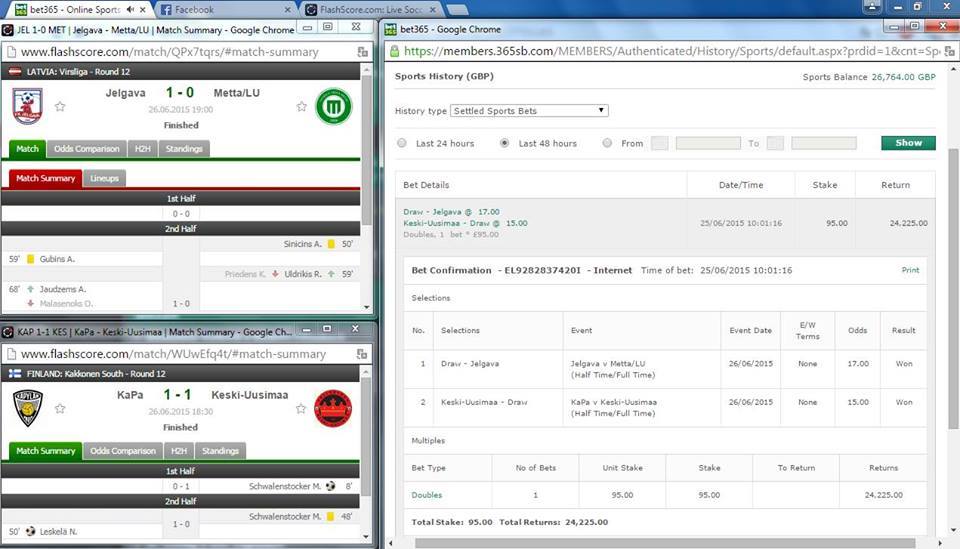
Task: Select Match Summary sub-tab in Jelgava window
Action: pos(45,178)
